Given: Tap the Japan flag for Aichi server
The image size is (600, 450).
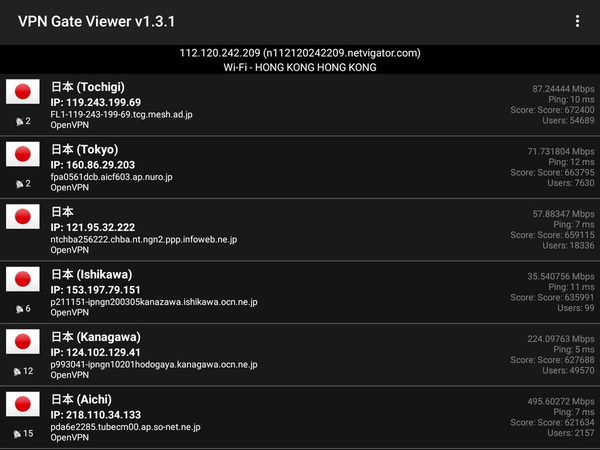Looking at the screenshot, I should tap(23, 404).
